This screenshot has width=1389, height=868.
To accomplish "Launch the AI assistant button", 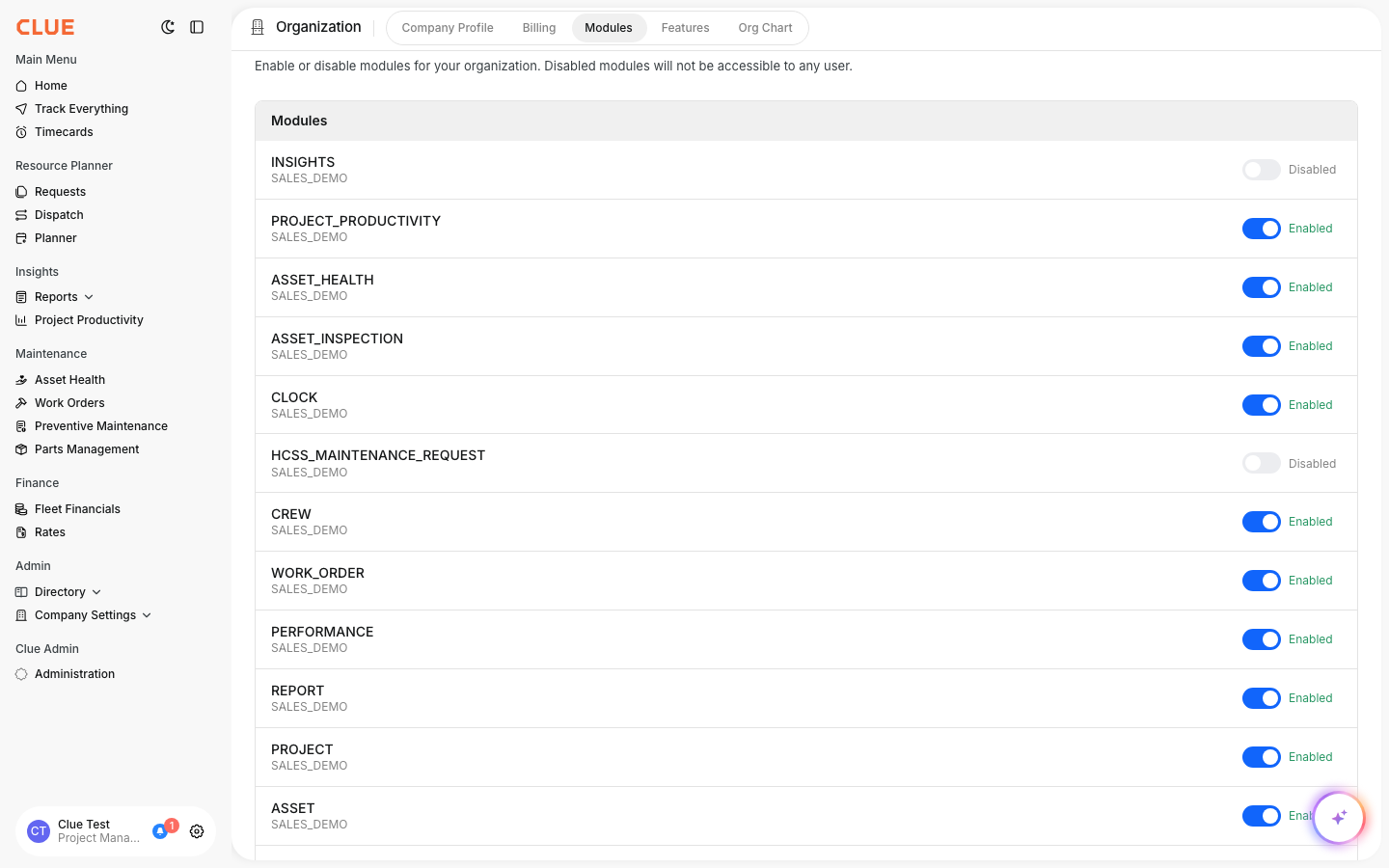I will point(1339,817).
